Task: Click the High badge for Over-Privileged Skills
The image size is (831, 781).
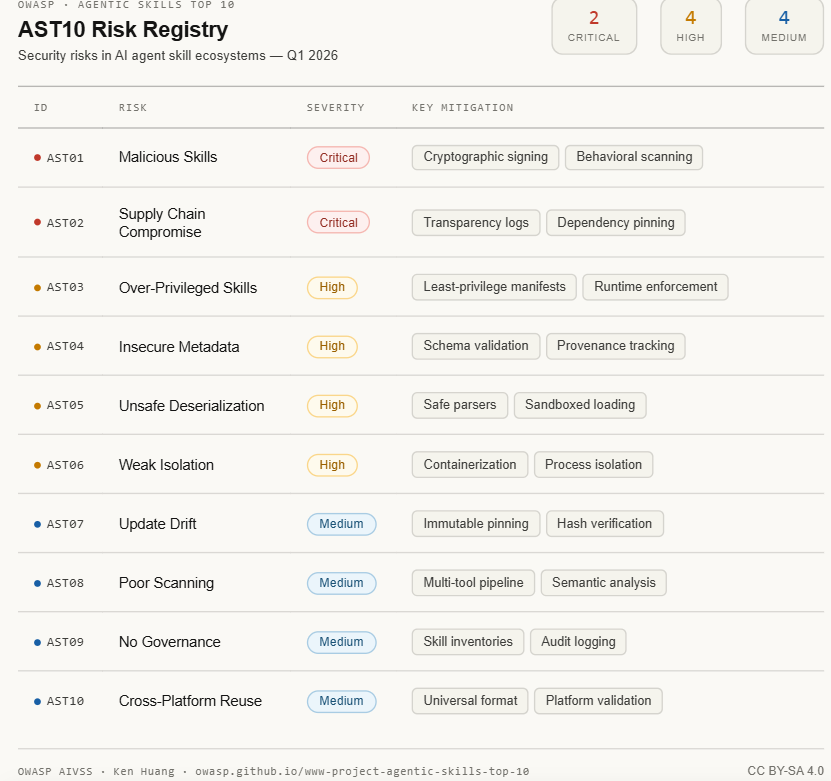Action: click(x=332, y=288)
